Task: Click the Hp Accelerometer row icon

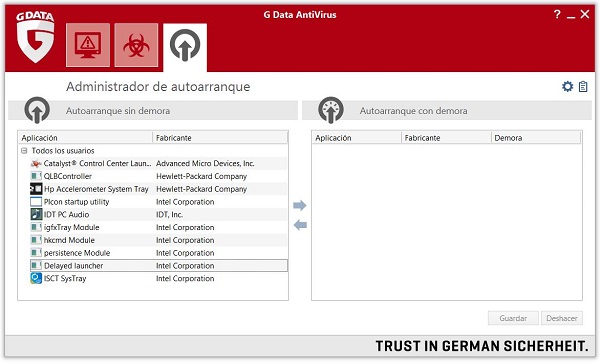Action: [36, 189]
